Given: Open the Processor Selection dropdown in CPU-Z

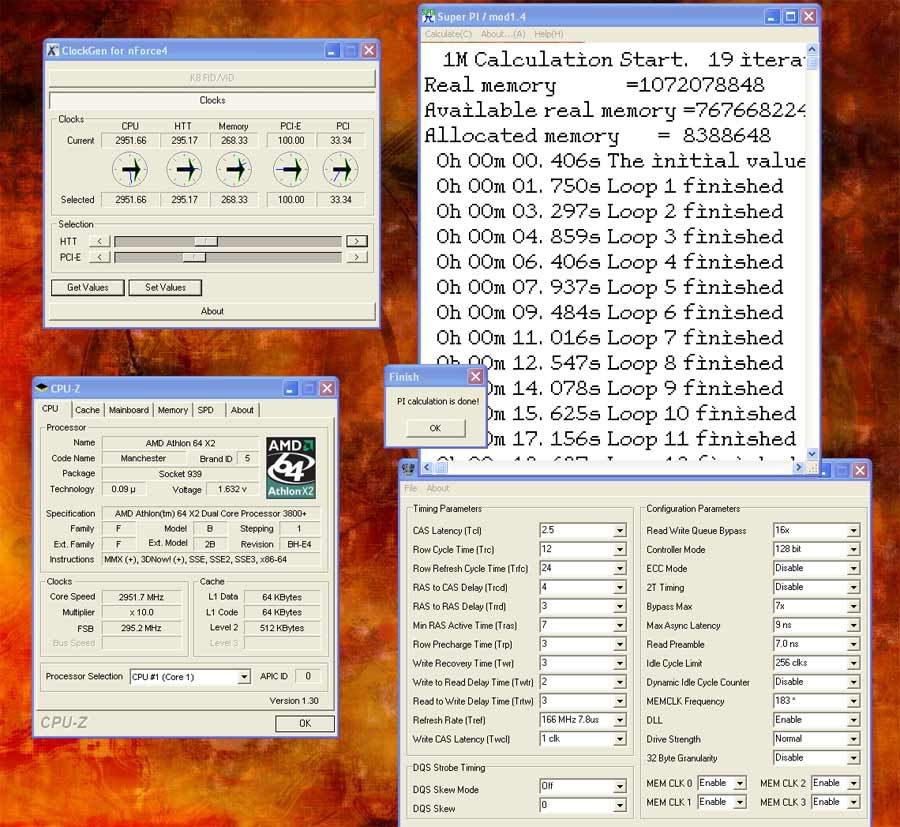Looking at the screenshot, I should (x=244, y=677).
